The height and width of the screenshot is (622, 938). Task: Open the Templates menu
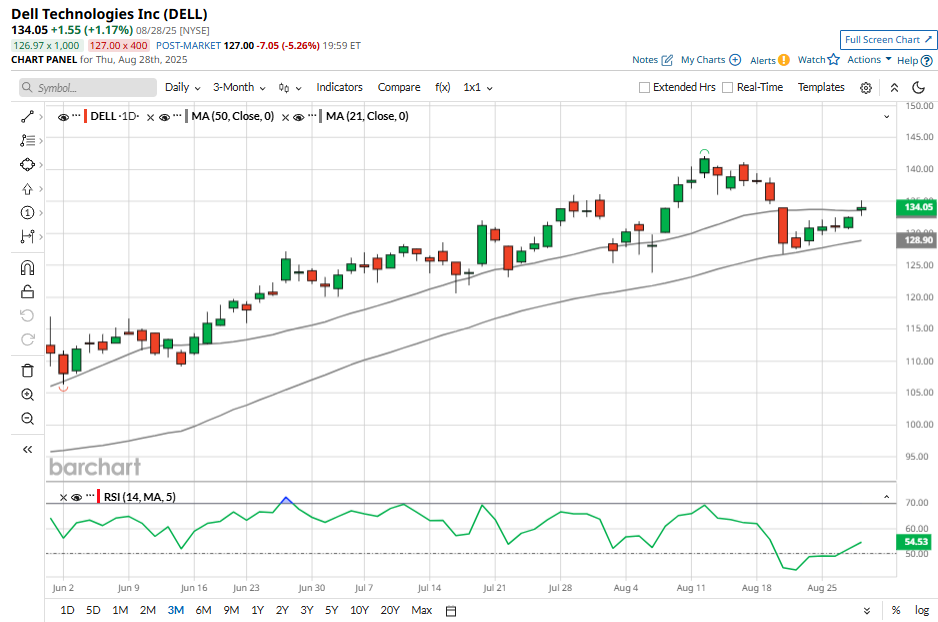[x=821, y=87]
